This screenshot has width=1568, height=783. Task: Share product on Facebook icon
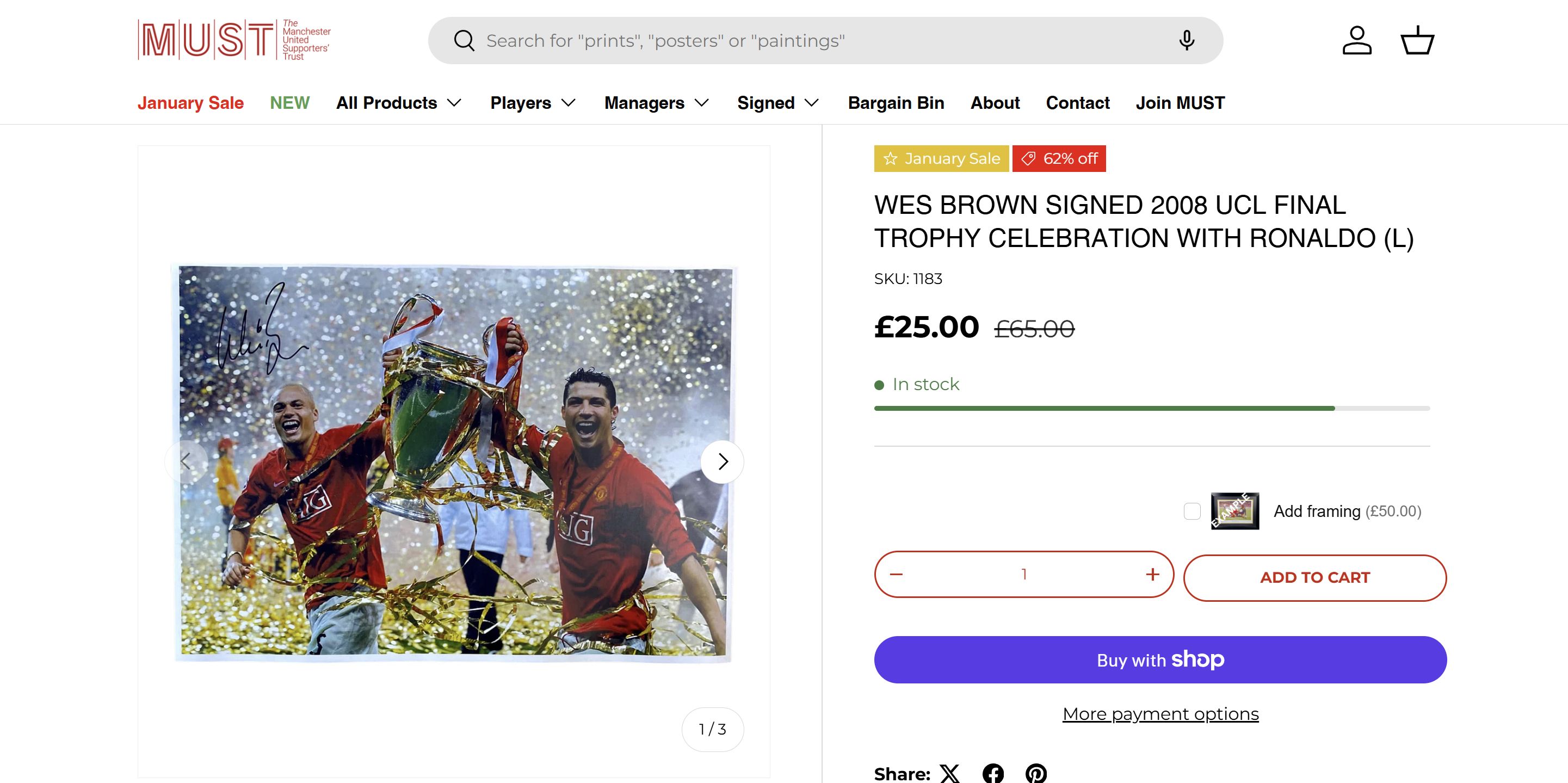pos(993,773)
